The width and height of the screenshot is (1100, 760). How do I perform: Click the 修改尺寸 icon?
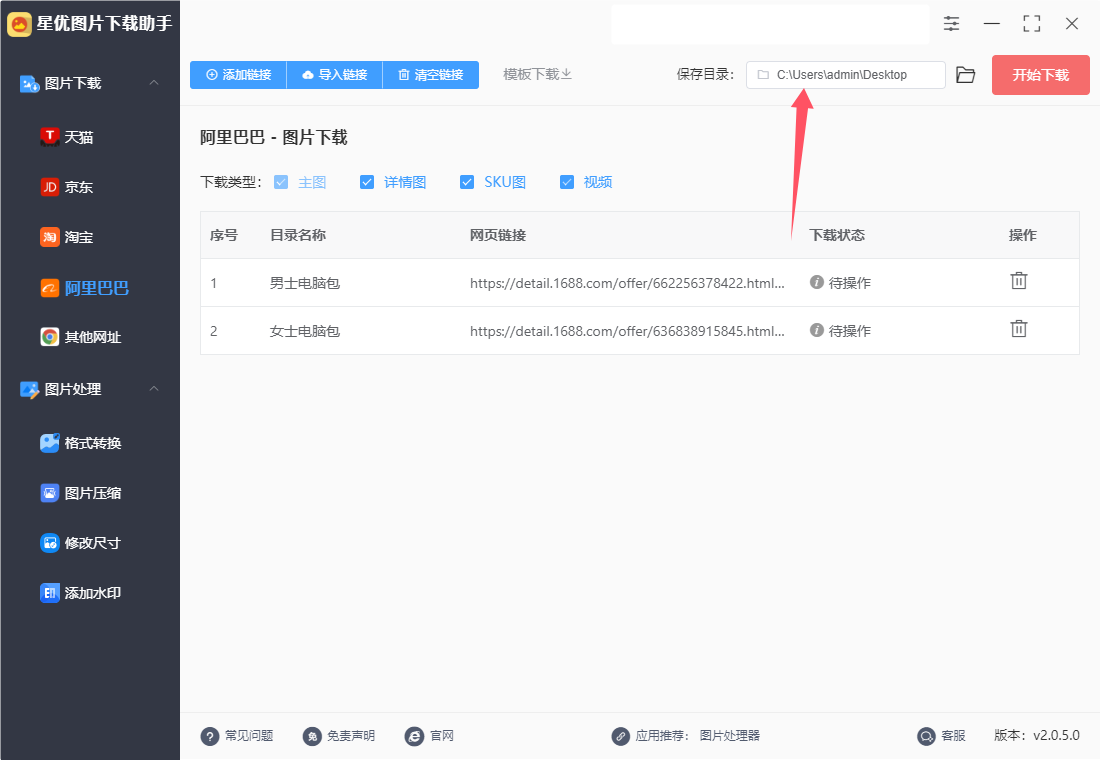click(49, 543)
